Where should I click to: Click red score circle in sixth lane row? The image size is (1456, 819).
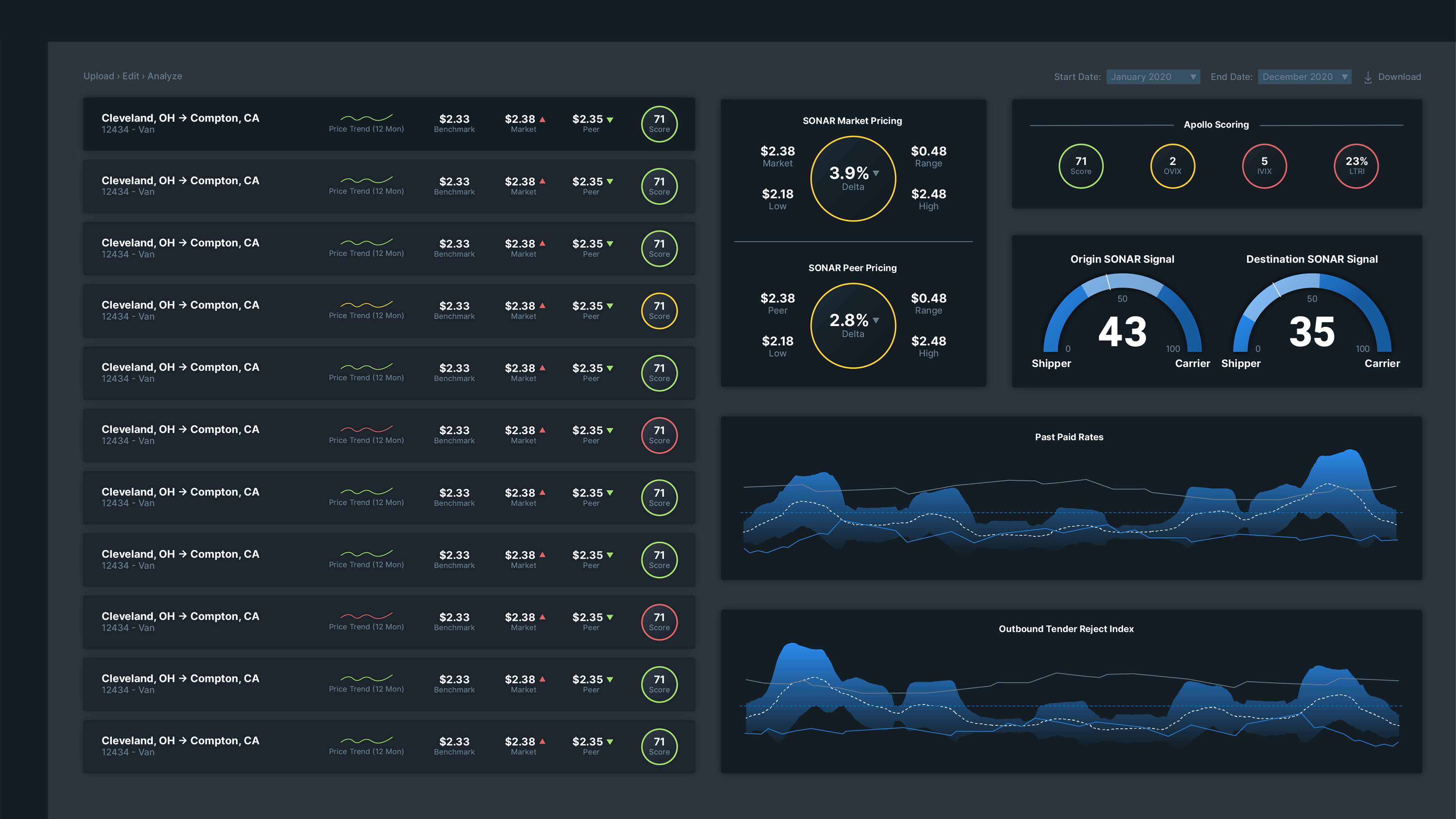pos(659,435)
